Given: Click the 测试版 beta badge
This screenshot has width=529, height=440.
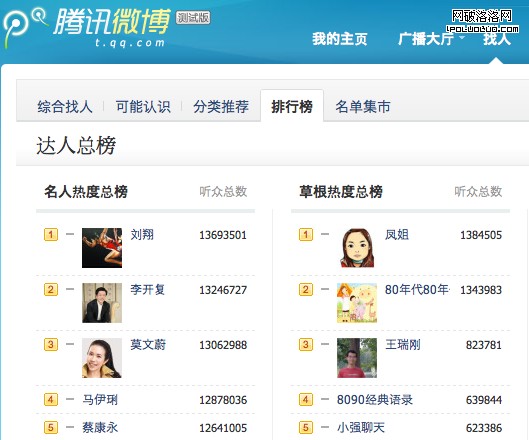Looking at the screenshot, I should tap(193, 18).
